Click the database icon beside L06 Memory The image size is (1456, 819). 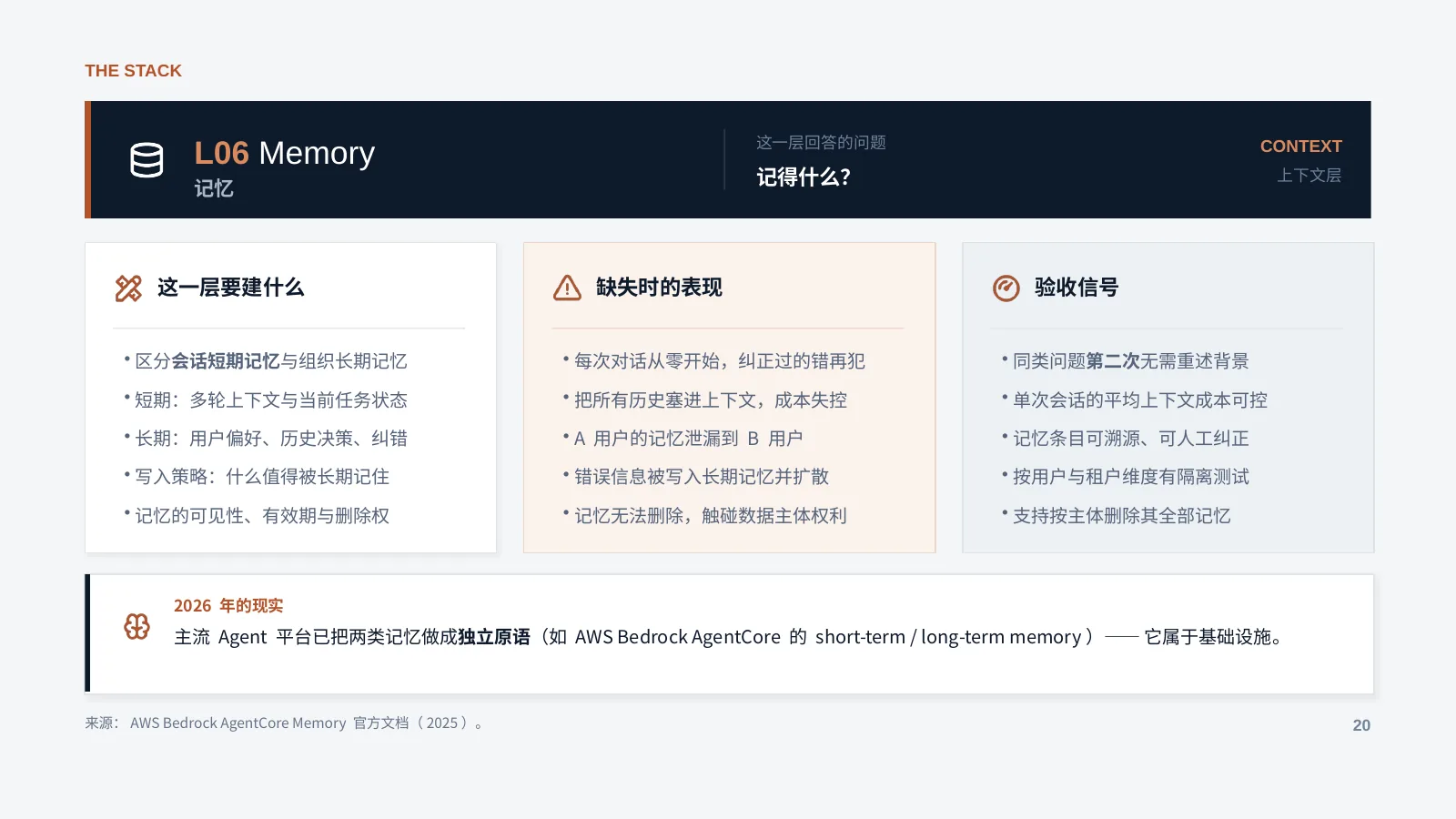[147, 160]
